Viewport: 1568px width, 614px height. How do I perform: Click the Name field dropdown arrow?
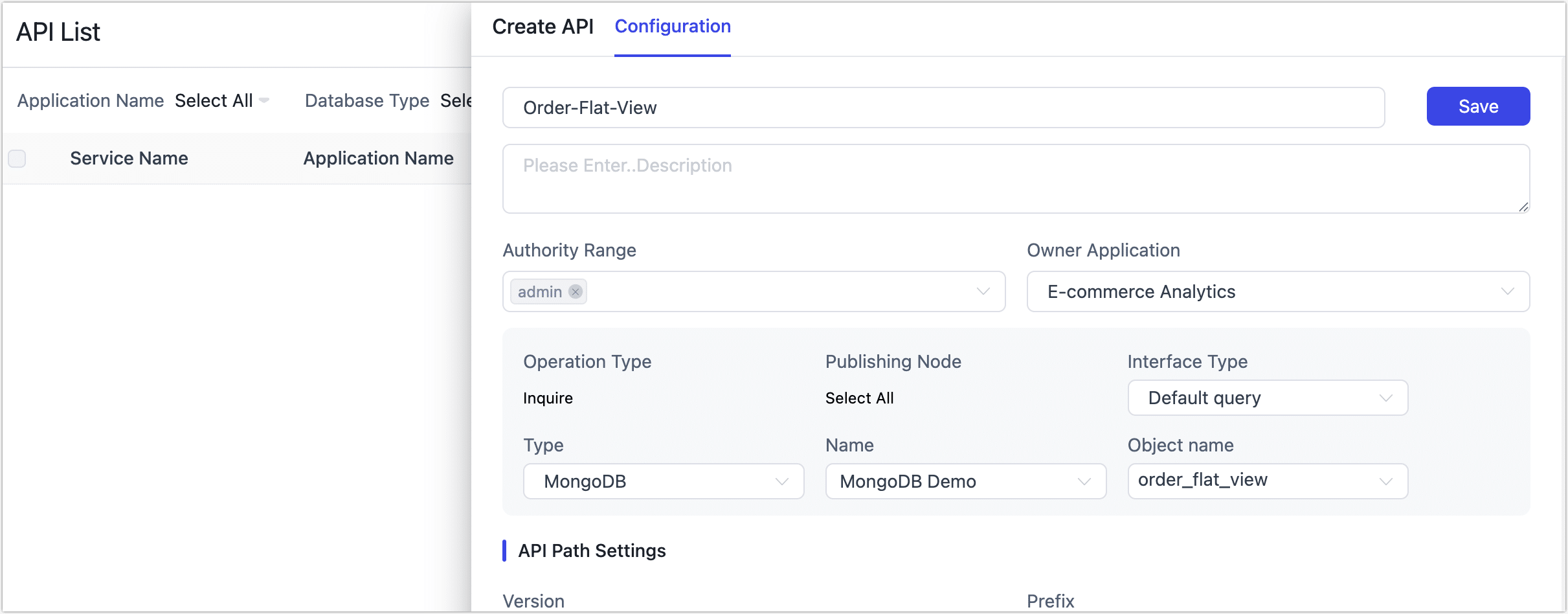point(1084,481)
